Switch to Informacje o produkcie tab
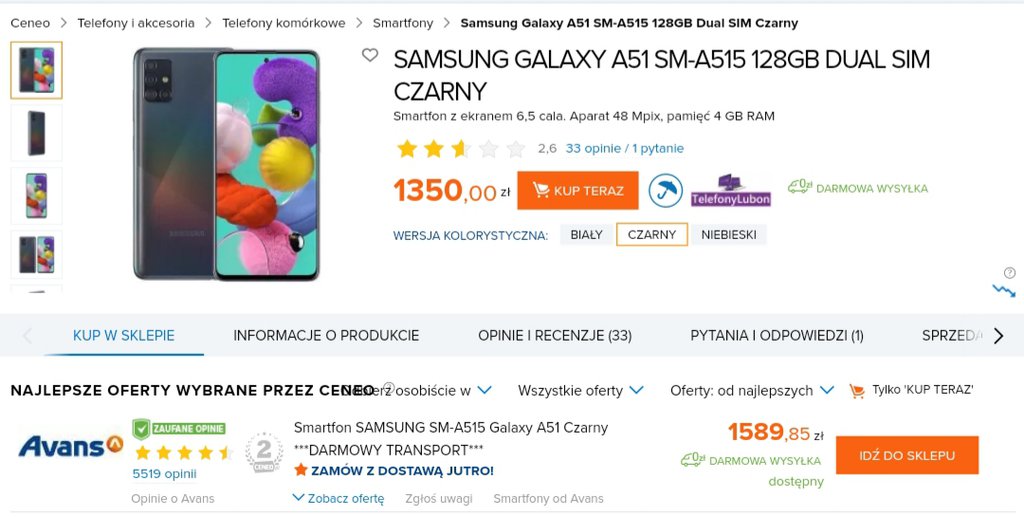This screenshot has height=517, width=1024. 326,336
